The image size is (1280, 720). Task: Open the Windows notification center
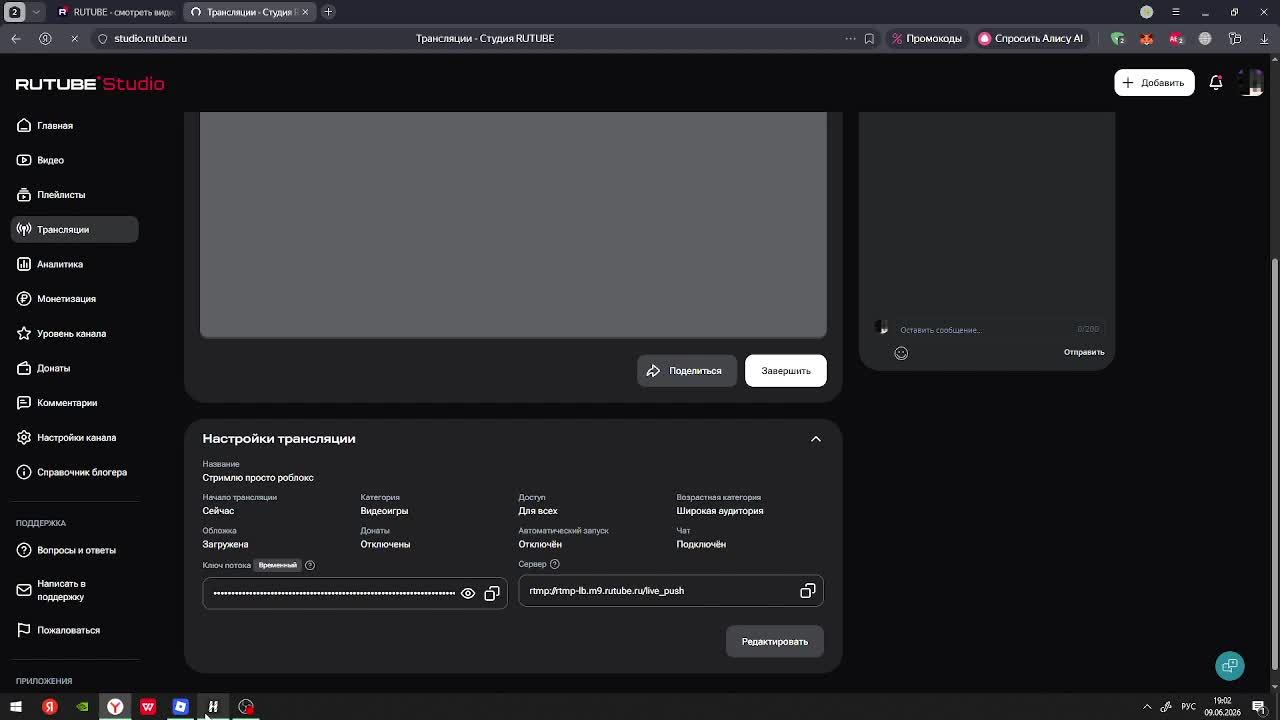[x=1259, y=707]
